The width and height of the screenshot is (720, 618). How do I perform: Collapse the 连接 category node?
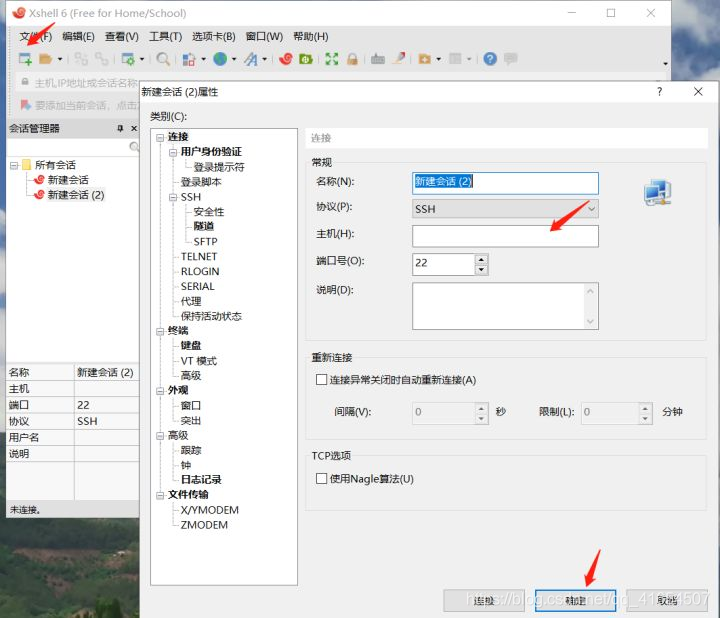click(160, 137)
